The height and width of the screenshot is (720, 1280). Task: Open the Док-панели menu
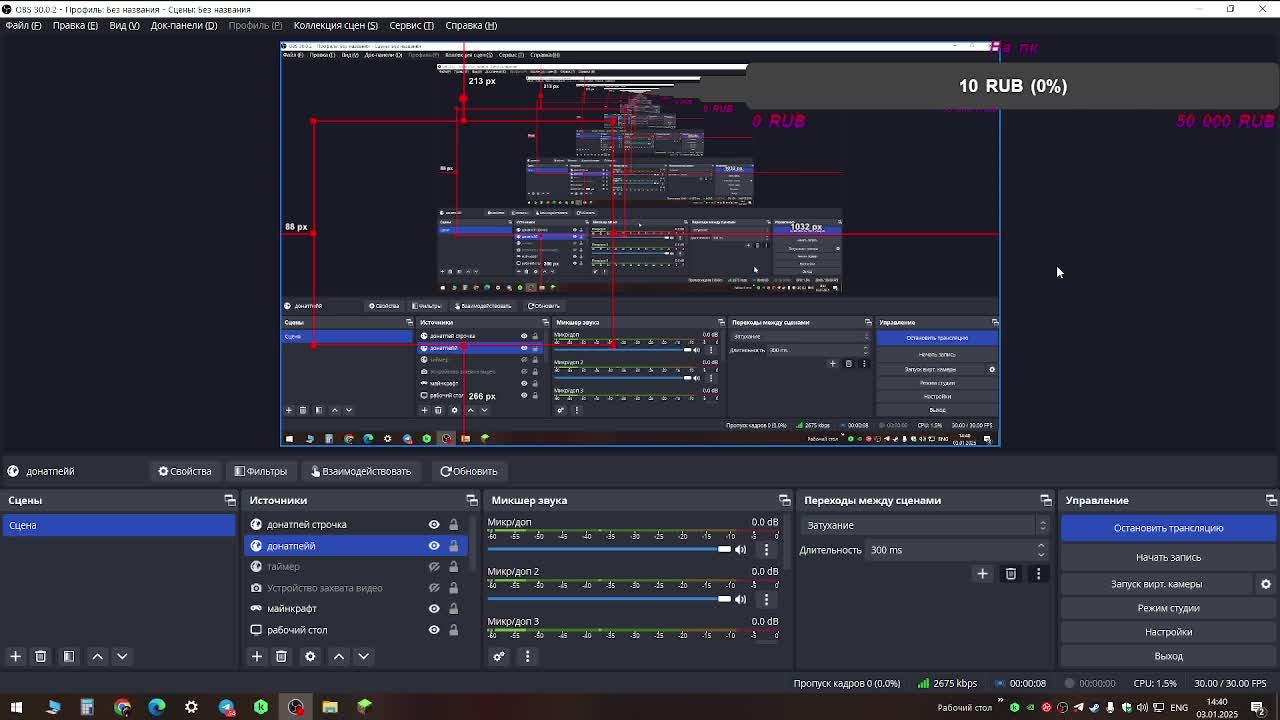point(183,25)
